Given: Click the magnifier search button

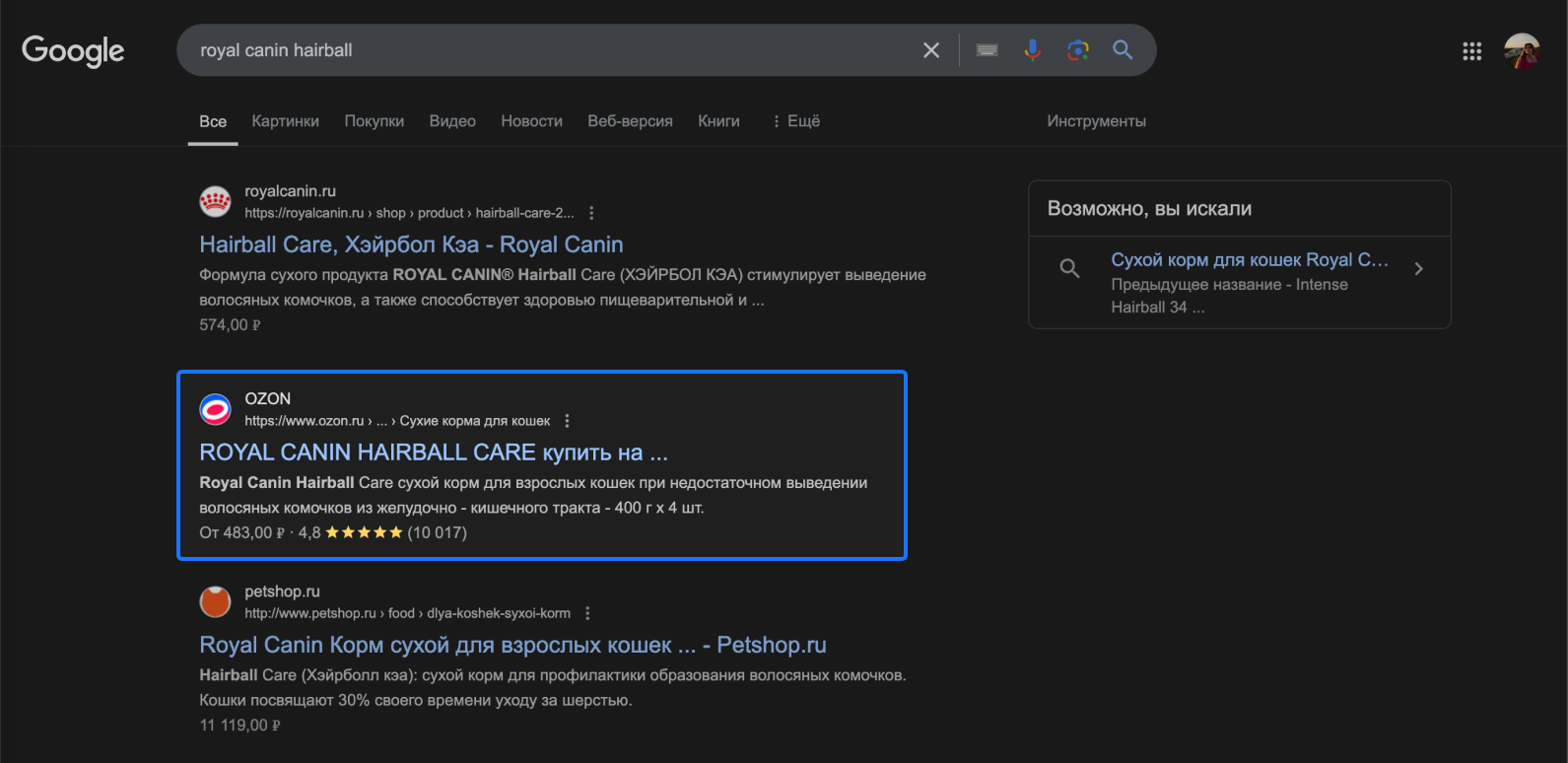Looking at the screenshot, I should (x=1123, y=50).
